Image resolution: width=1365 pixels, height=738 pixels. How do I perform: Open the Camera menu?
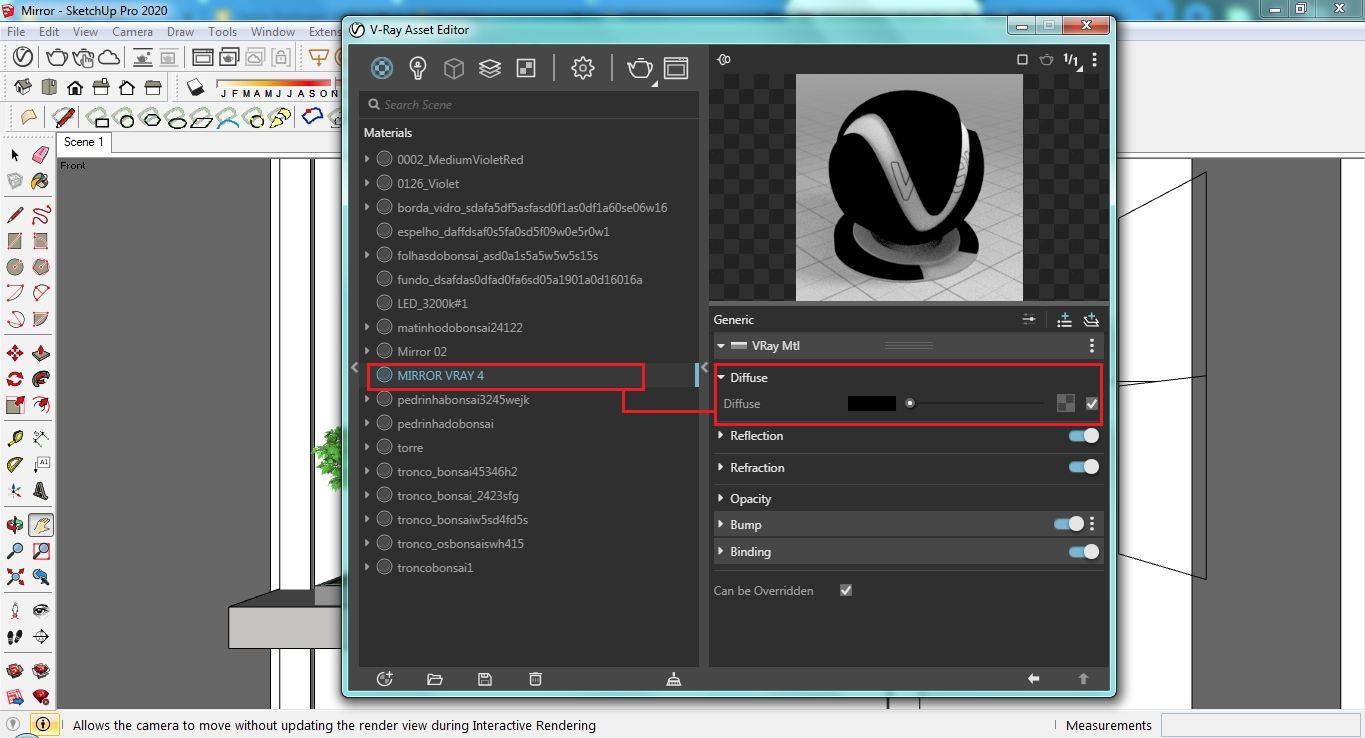coord(132,32)
